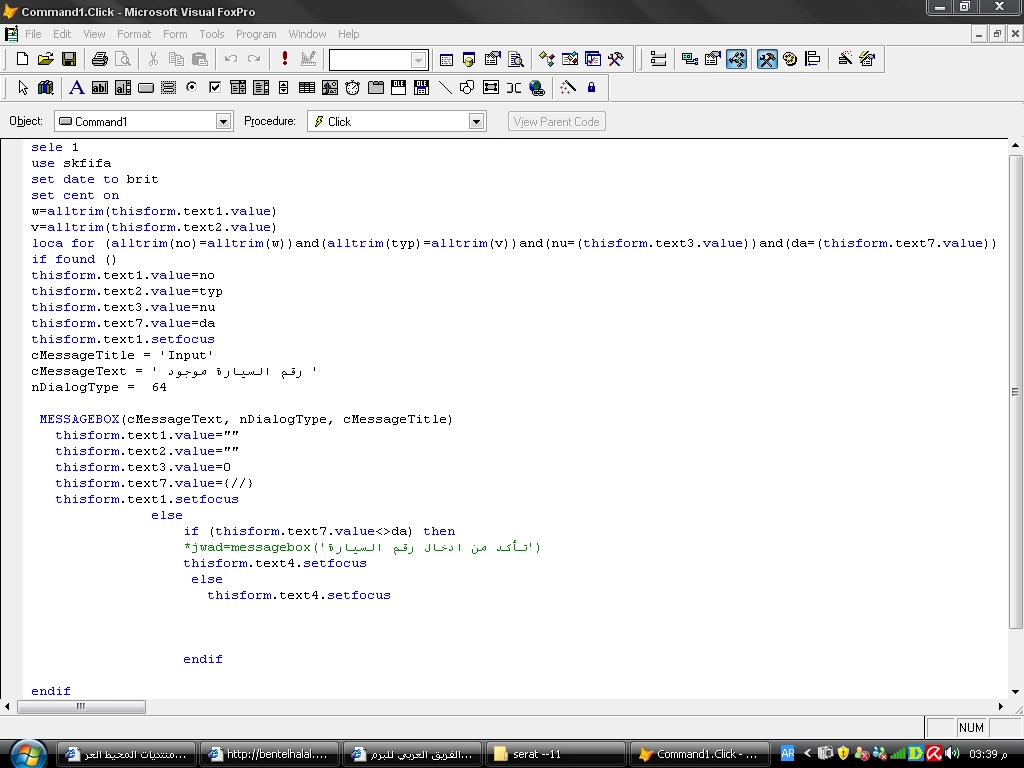Expand the Object dropdown showing Command1
The width and height of the screenshot is (1024, 768).
click(223, 121)
